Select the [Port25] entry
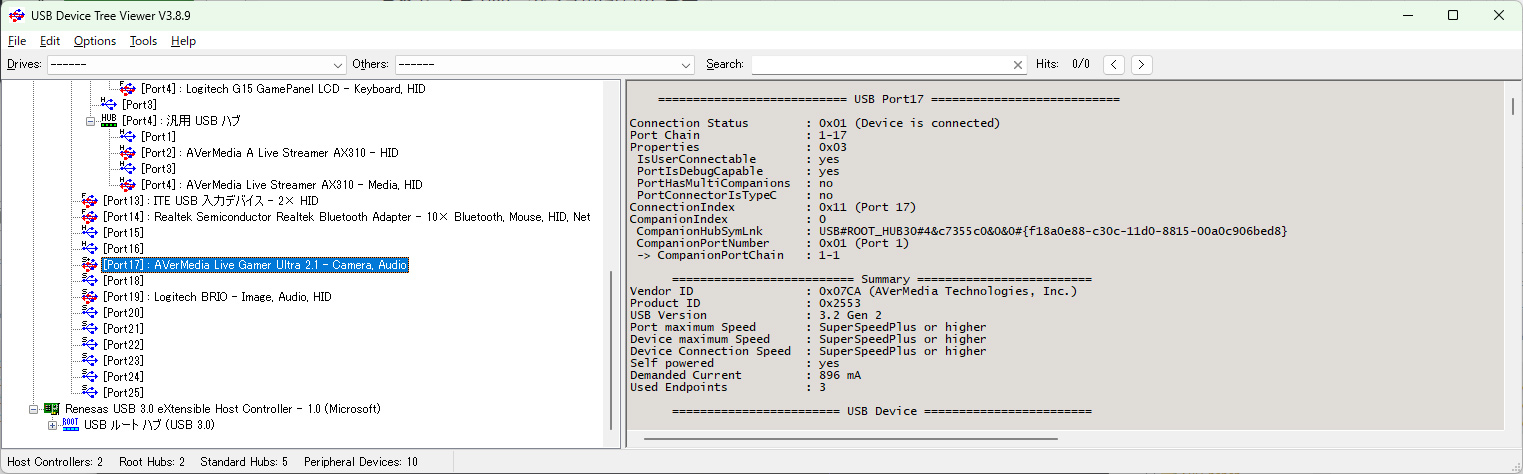Viewport: 1523px width, 474px height. coord(124,393)
